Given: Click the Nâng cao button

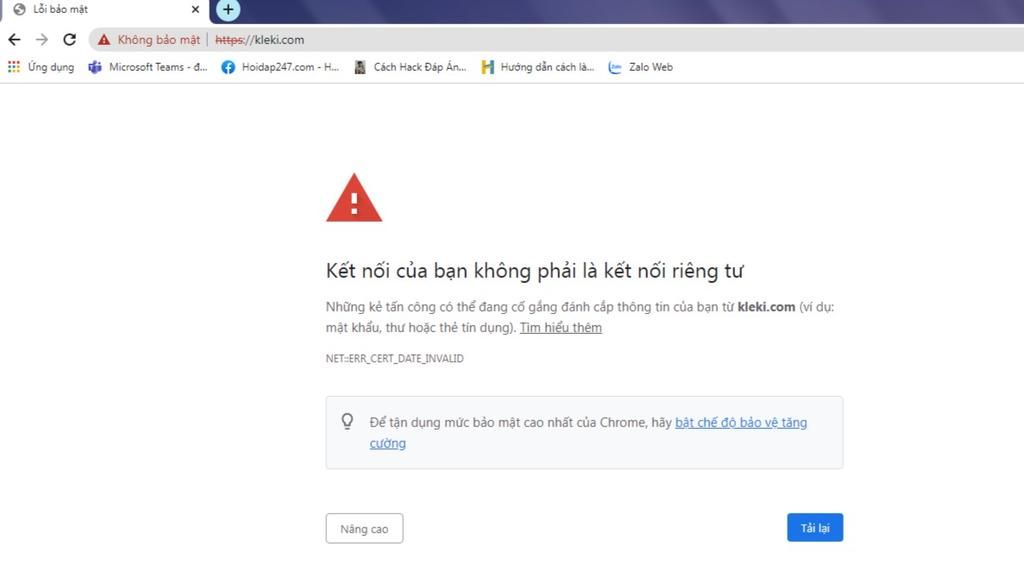Looking at the screenshot, I should 364,528.
